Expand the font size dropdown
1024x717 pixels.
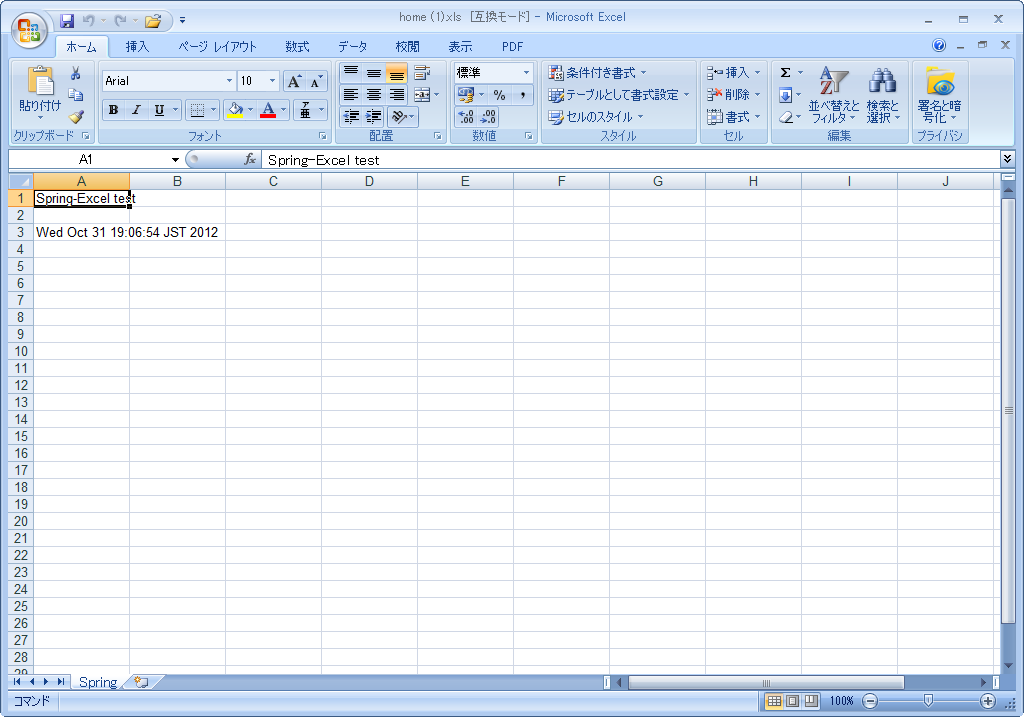click(272, 81)
